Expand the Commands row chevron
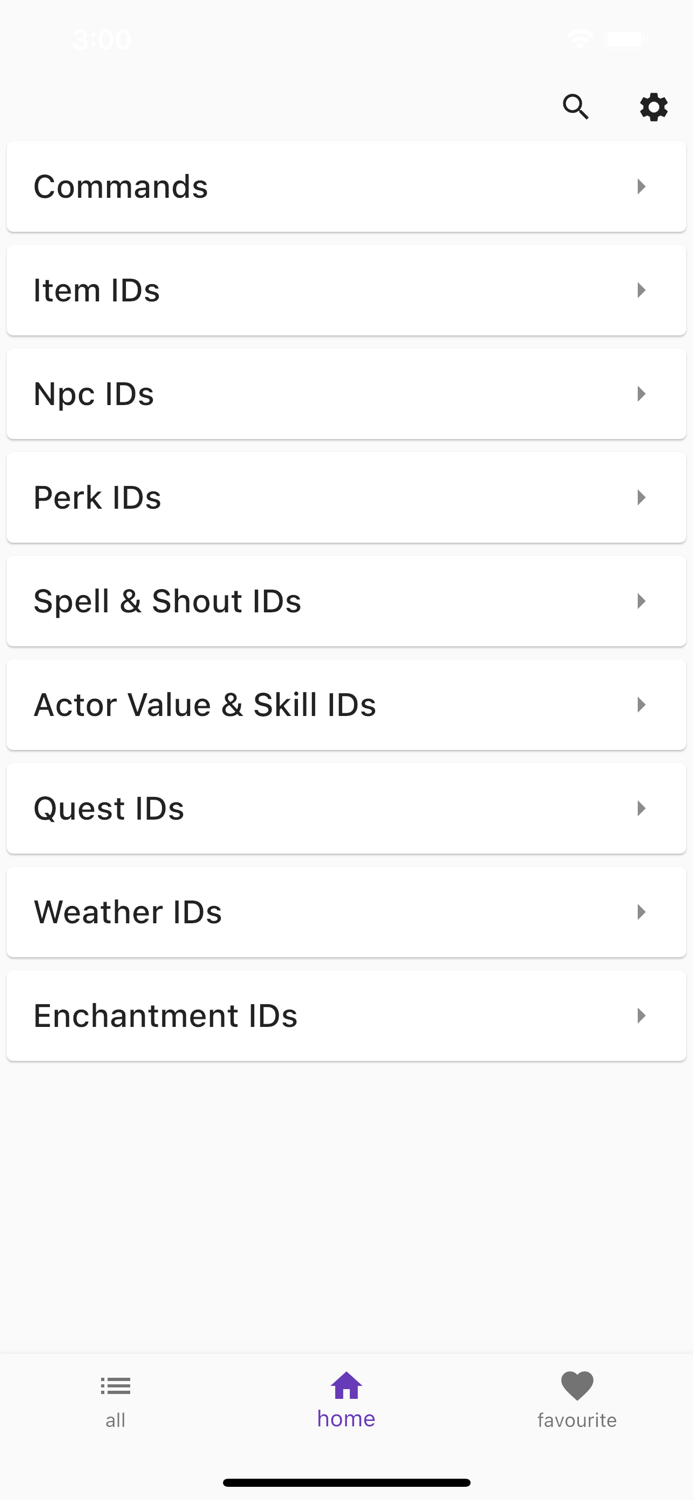 (x=641, y=186)
